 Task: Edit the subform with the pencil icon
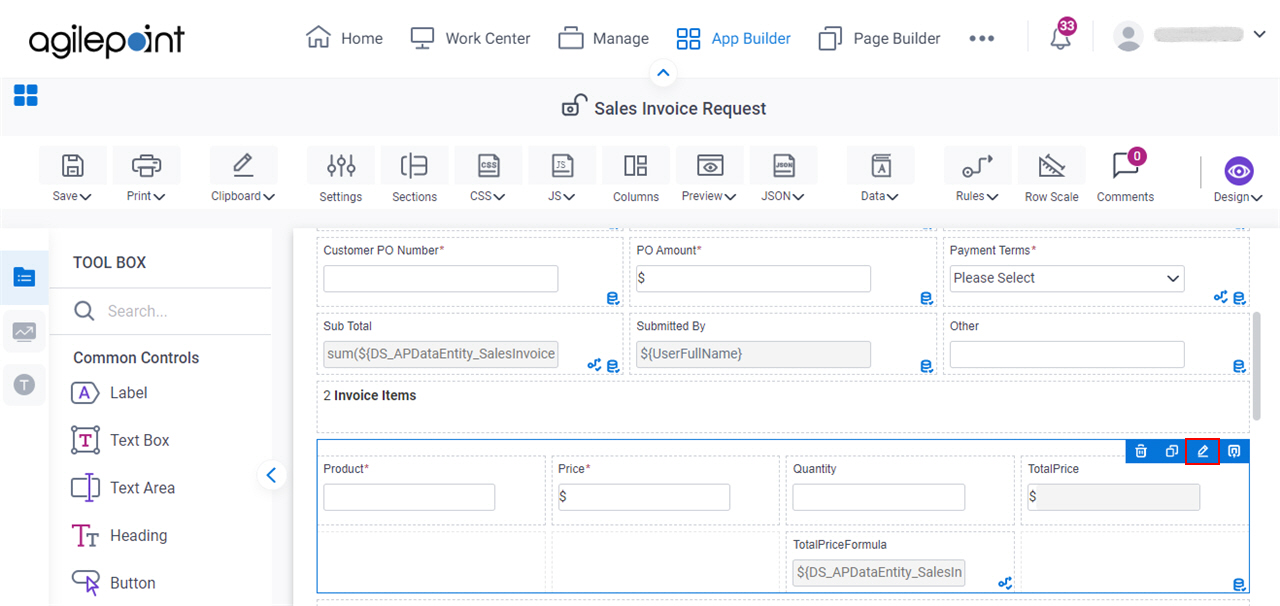(1202, 452)
